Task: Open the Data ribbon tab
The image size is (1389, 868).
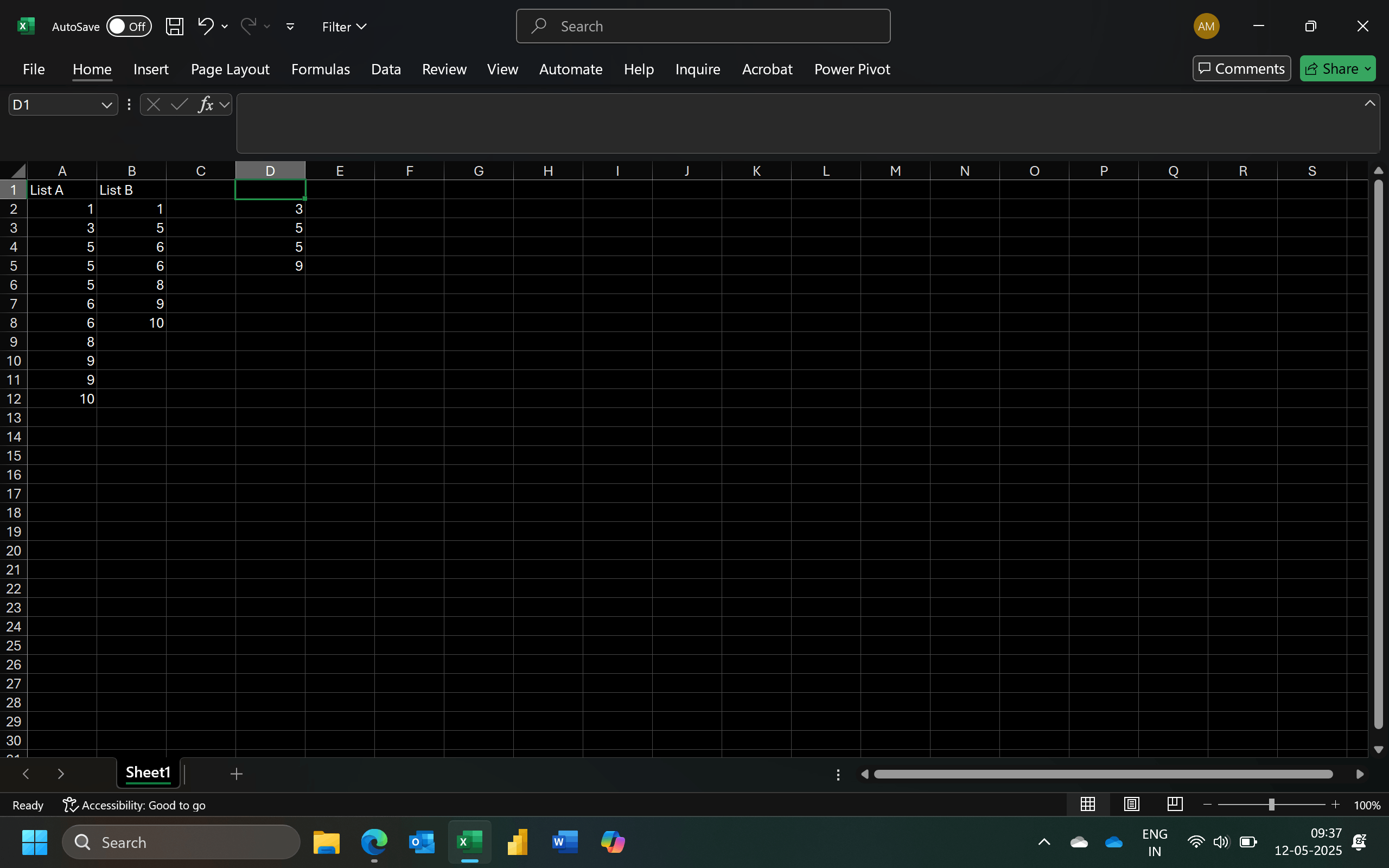Action: [x=386, y=69]
